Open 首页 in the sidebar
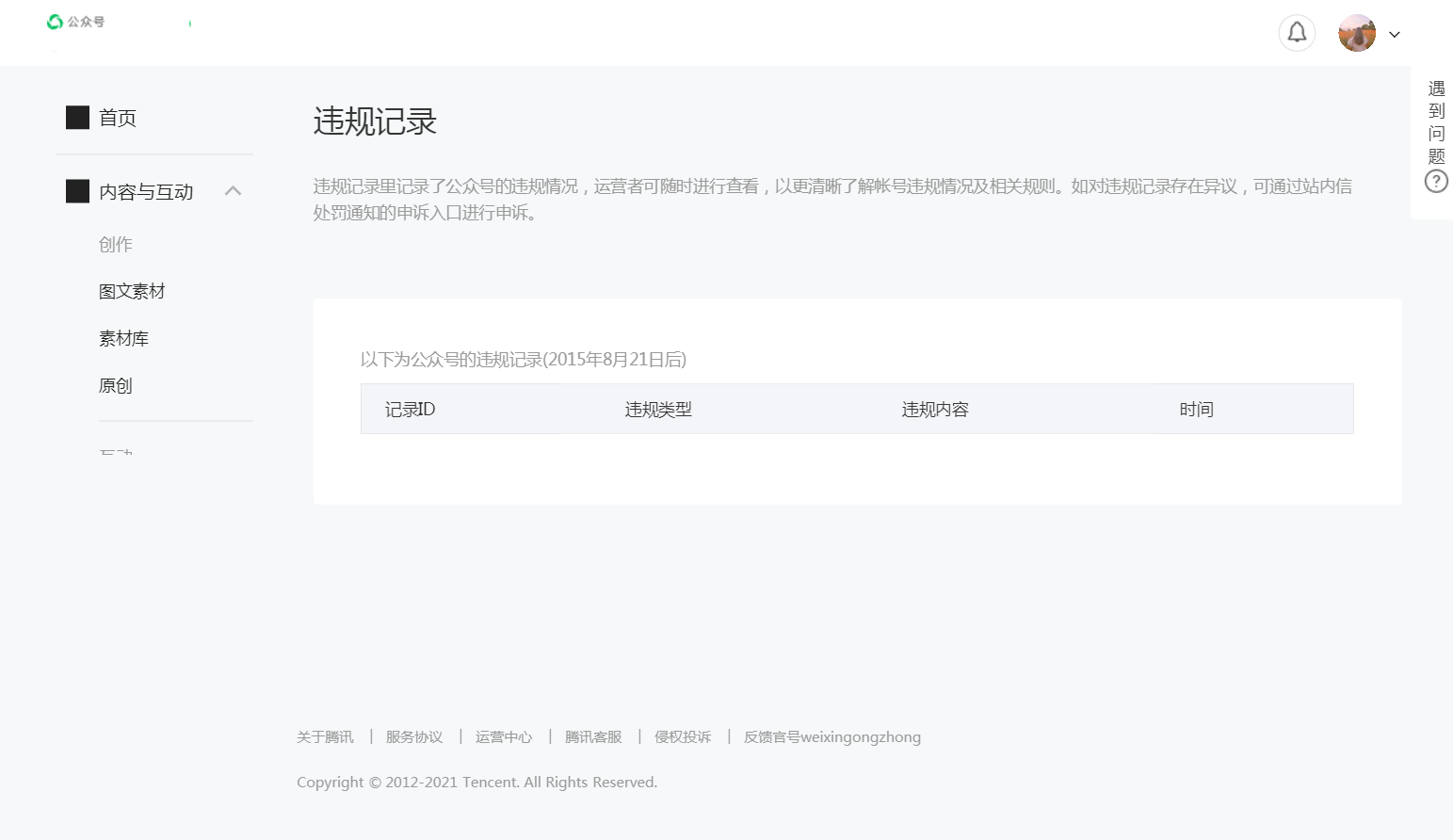 118,118
